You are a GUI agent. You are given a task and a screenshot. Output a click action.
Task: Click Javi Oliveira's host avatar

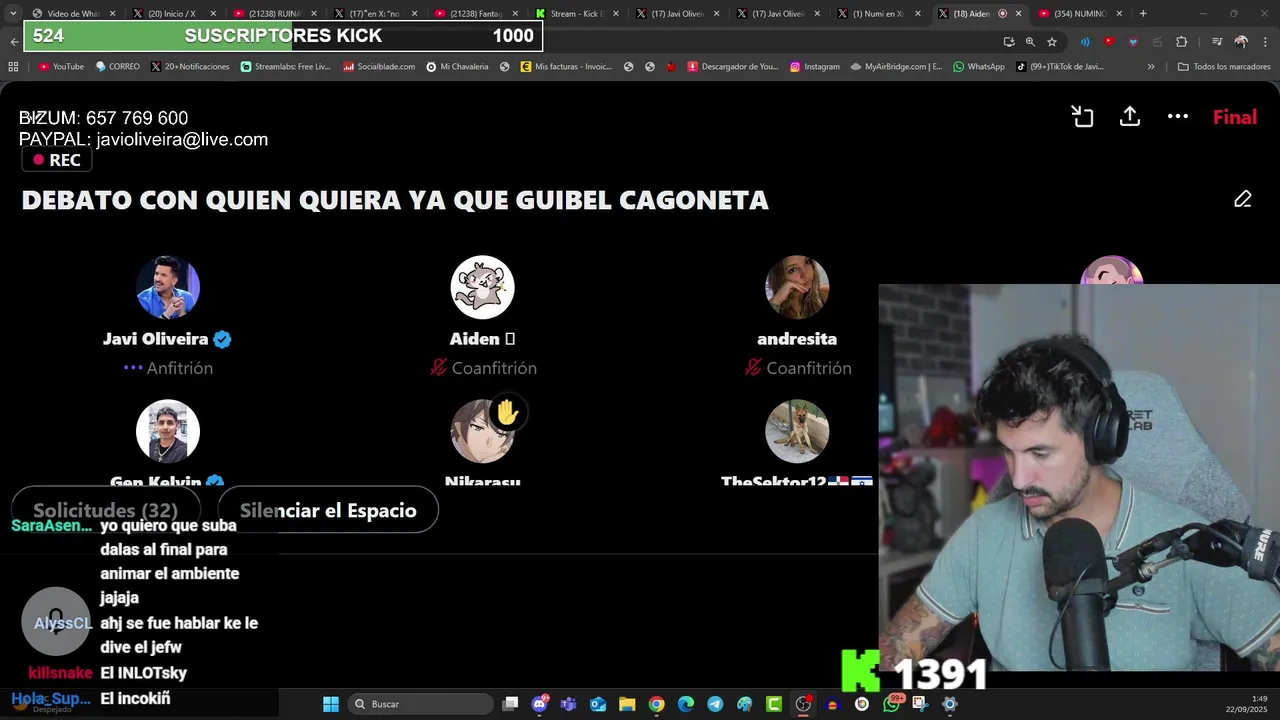click(168, 287)
